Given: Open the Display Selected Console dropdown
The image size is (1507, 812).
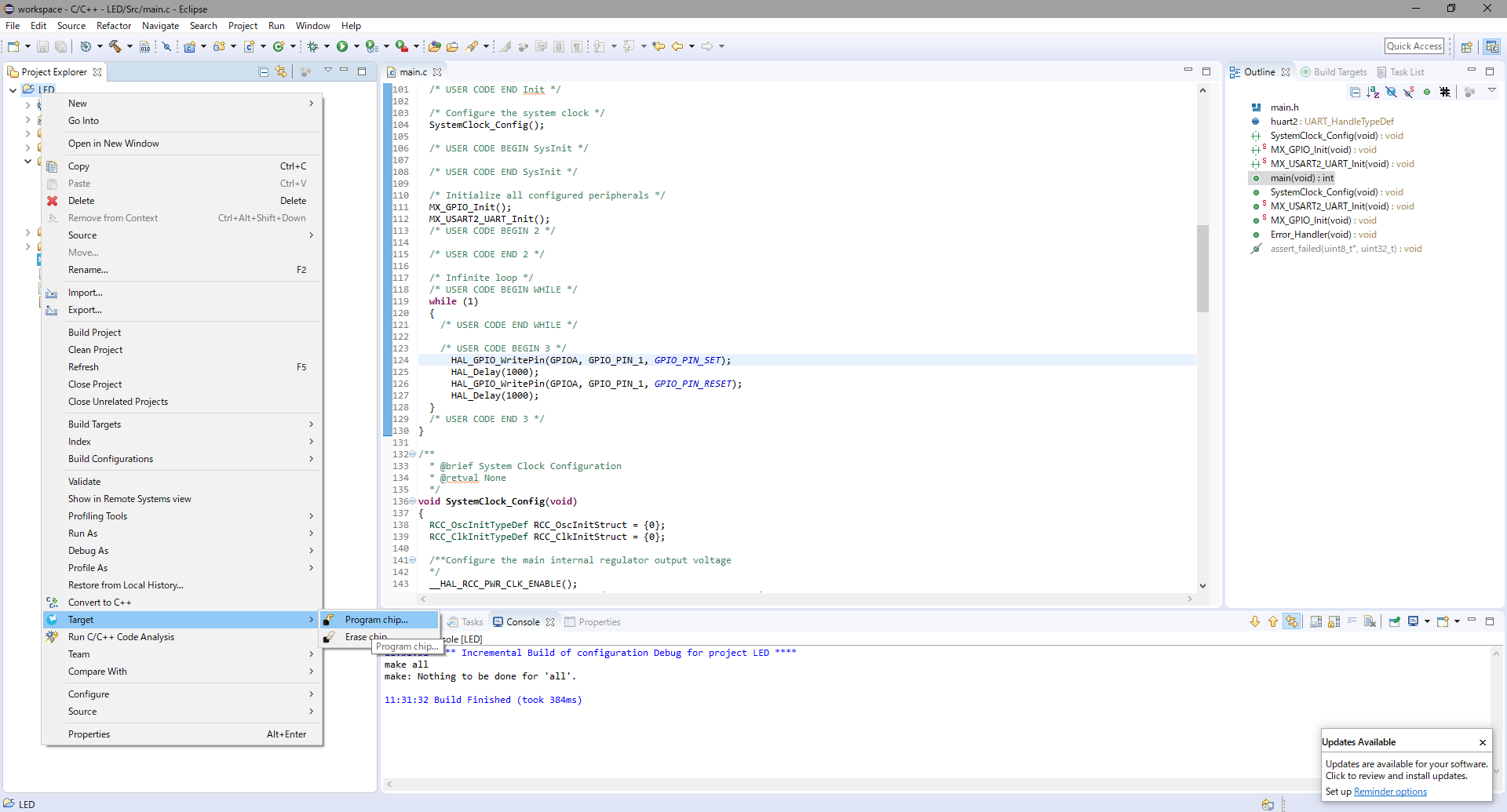Looking at the screenshot, I should [x=1428, y=621].
